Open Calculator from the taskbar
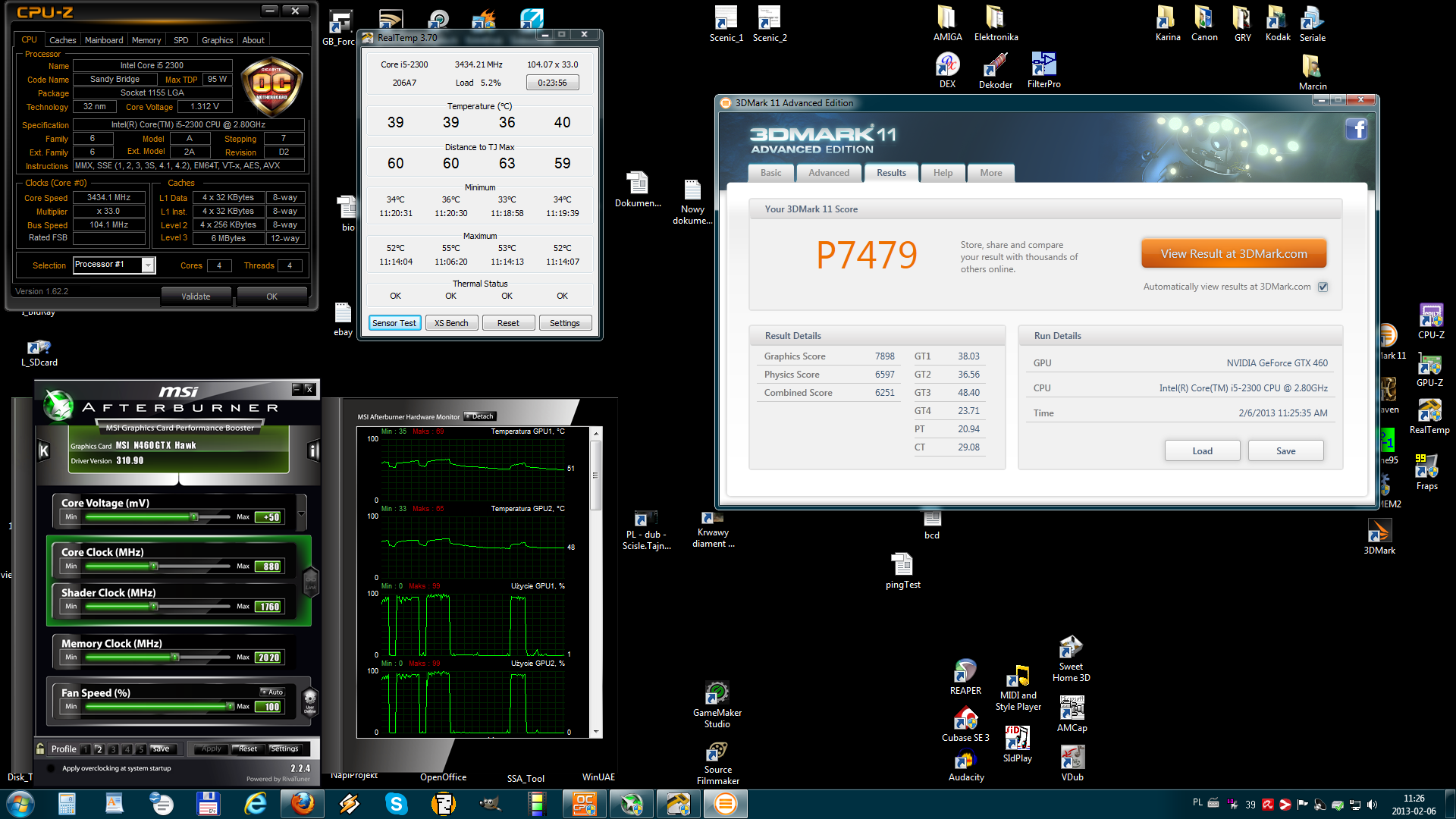This screenshot has height=819, width=1456. [x=67, y=804]
